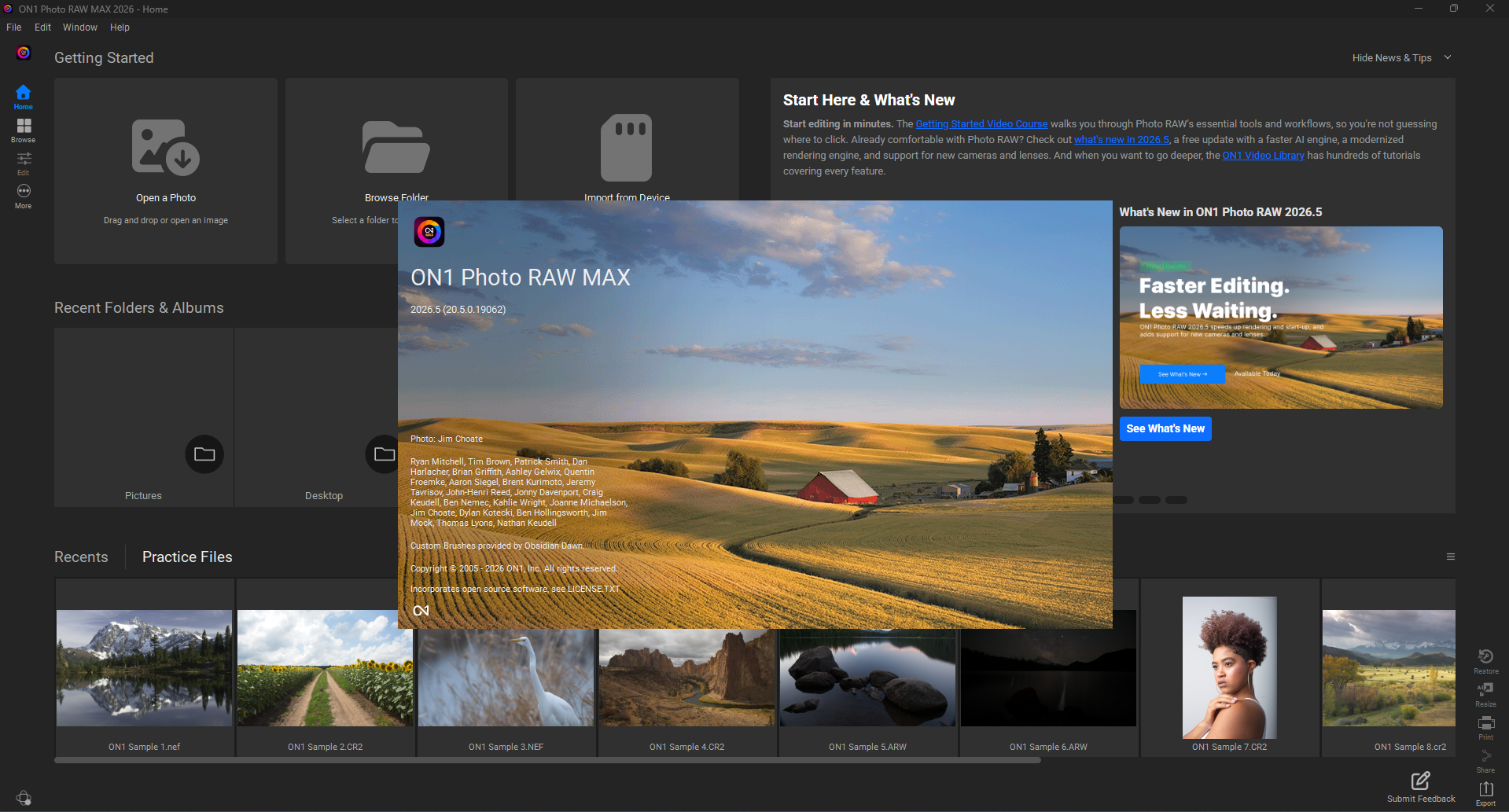Switch to the Recents tab
Screen dimensions: 1509x812
tap(81, 557)
